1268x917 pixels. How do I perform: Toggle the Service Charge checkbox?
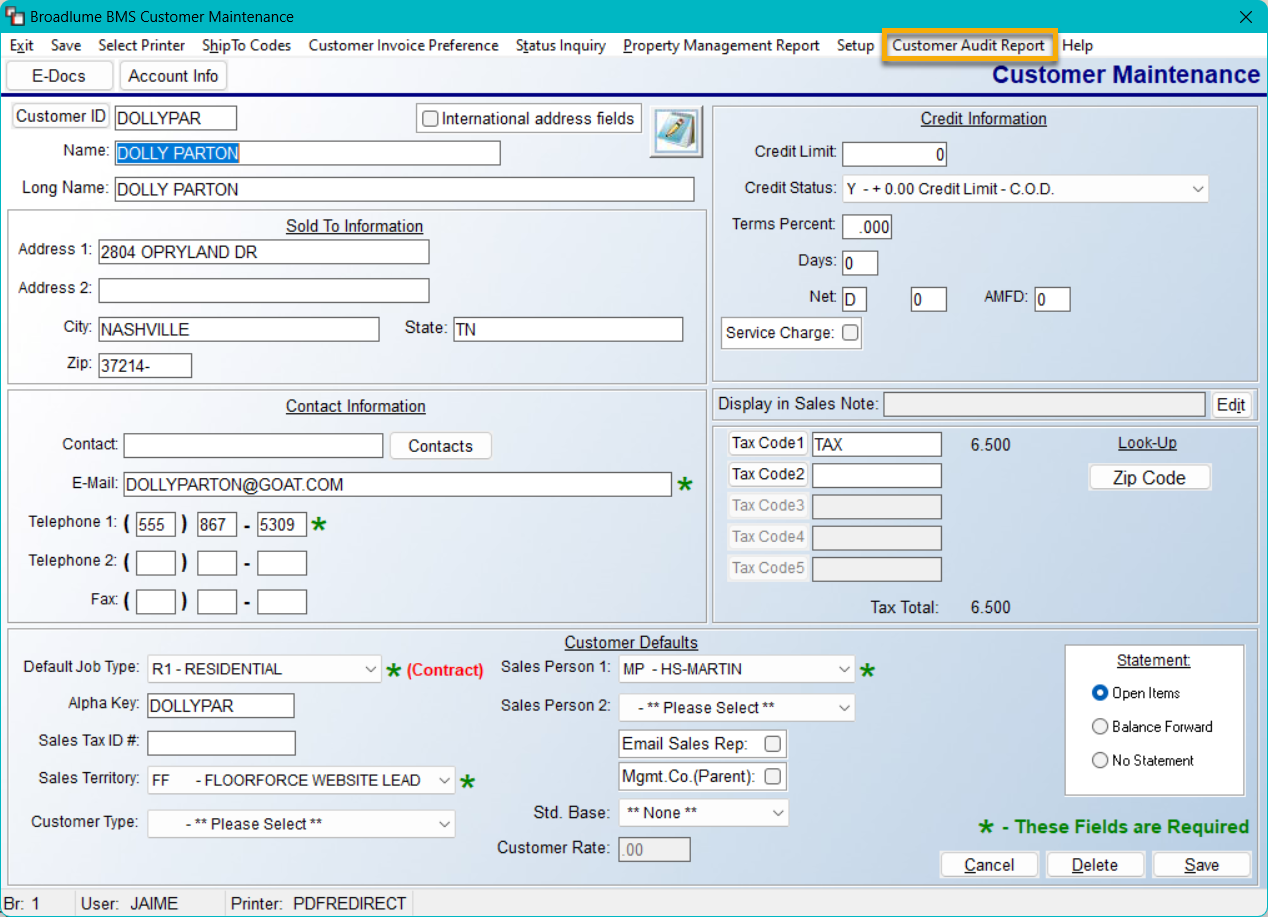(x=850, y=333)
